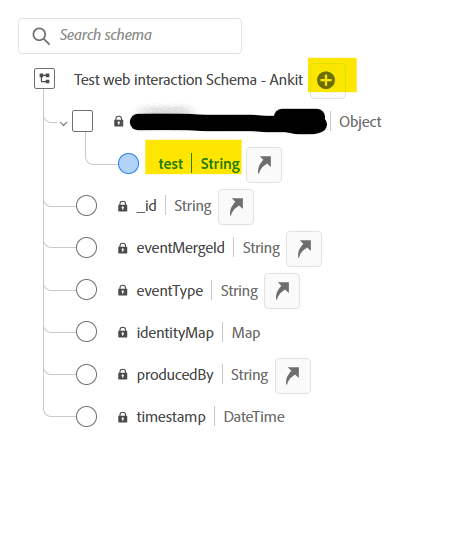Click the magnifier icon in search box
This screenshot has height=550, width=454.
(41, 36)
